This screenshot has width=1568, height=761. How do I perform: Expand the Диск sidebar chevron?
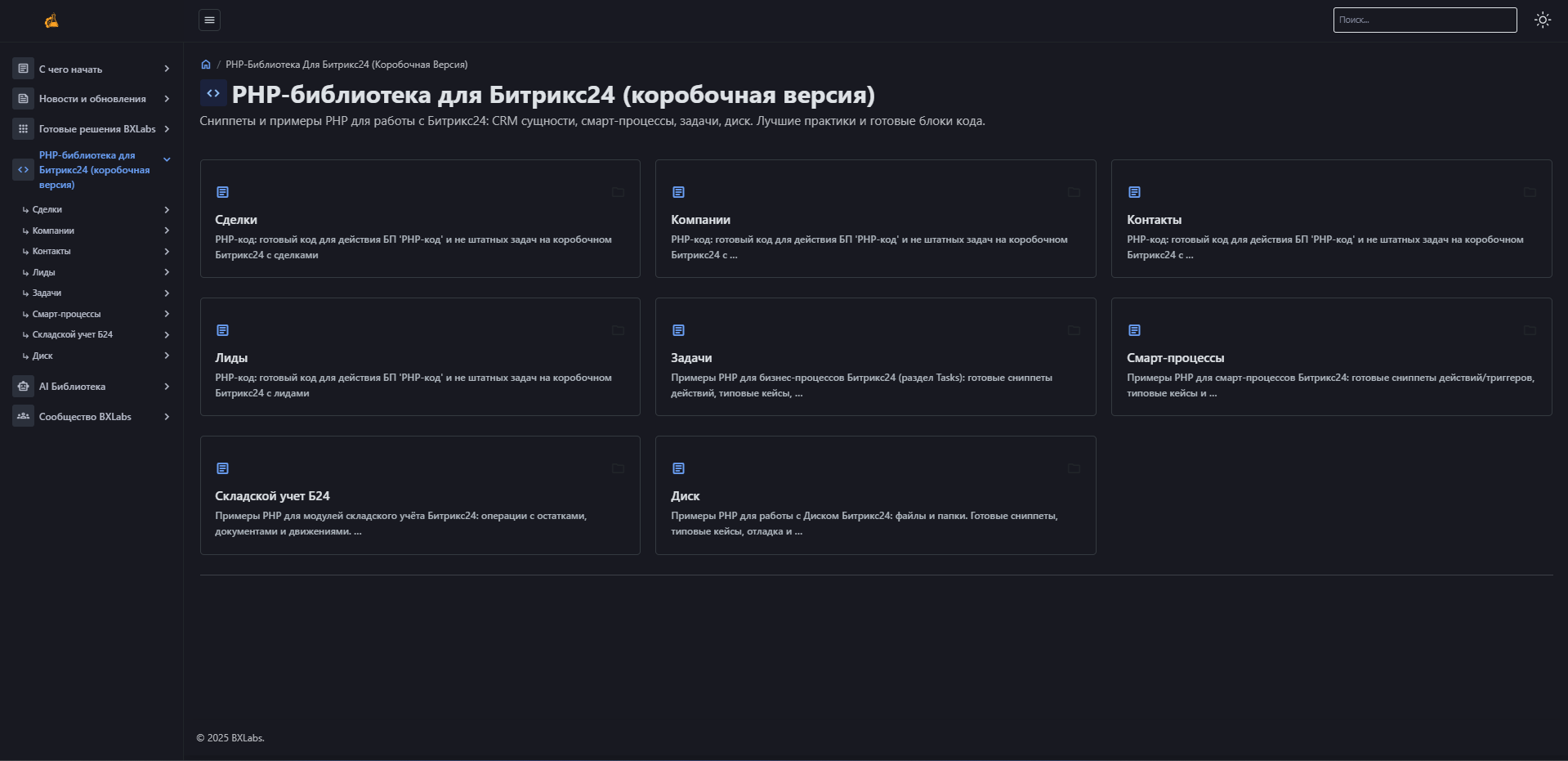(167, 356)
